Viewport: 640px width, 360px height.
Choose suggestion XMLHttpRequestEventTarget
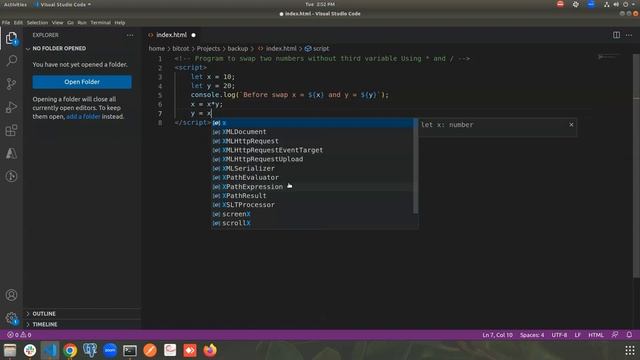[x=313, y=150]
